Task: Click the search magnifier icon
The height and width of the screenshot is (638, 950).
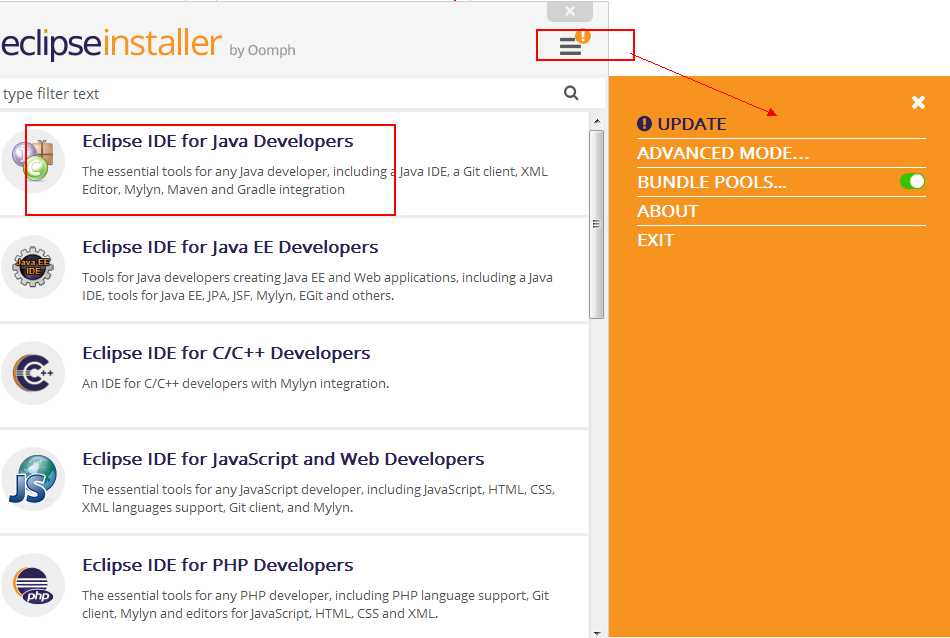Action: pyautogui.click(x=571, y=93)
